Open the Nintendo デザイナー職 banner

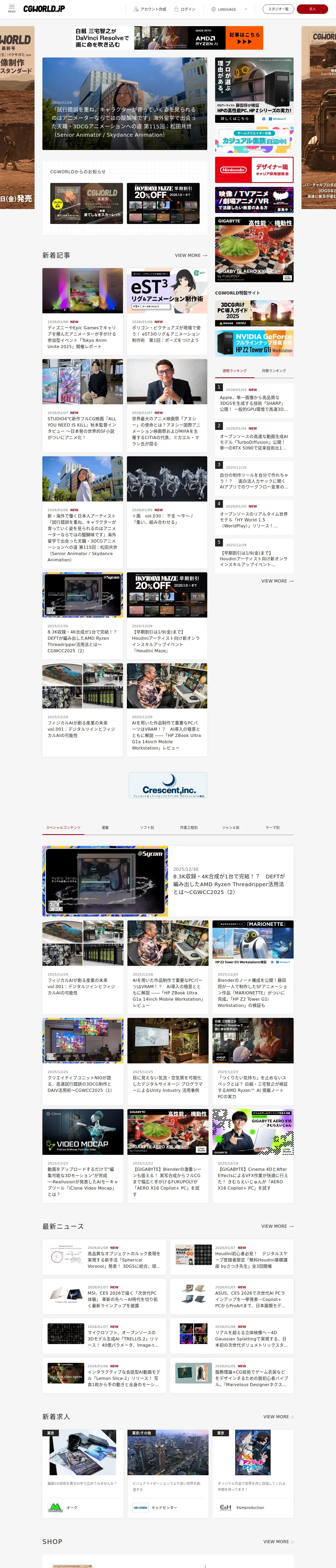pos(254,170)
